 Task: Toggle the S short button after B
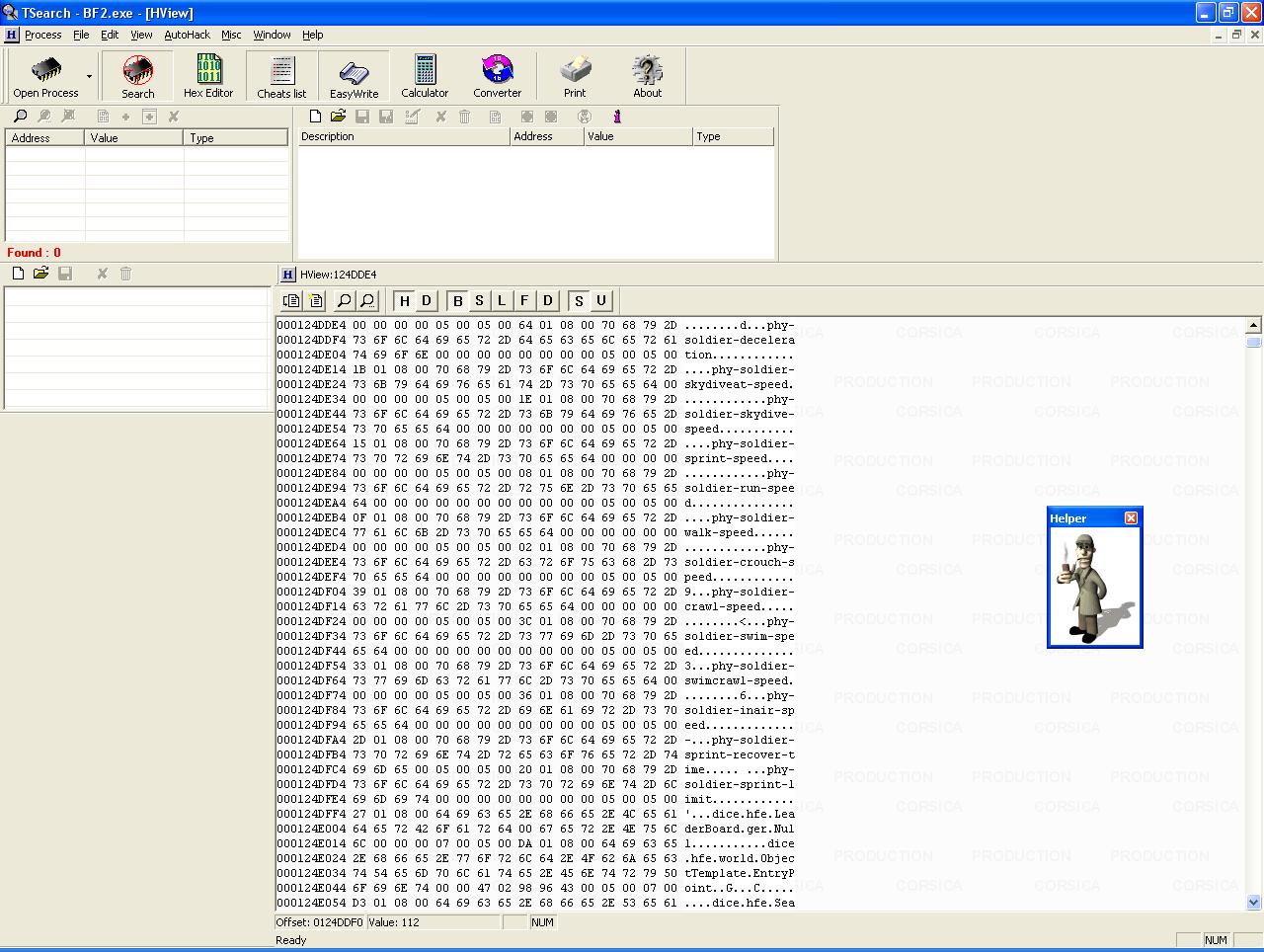(x=479, y=301)
